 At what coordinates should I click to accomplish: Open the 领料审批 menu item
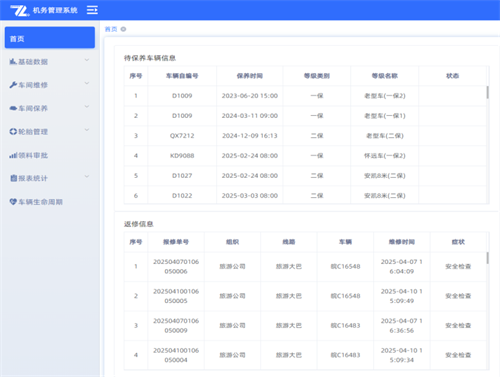coord(50,155)
